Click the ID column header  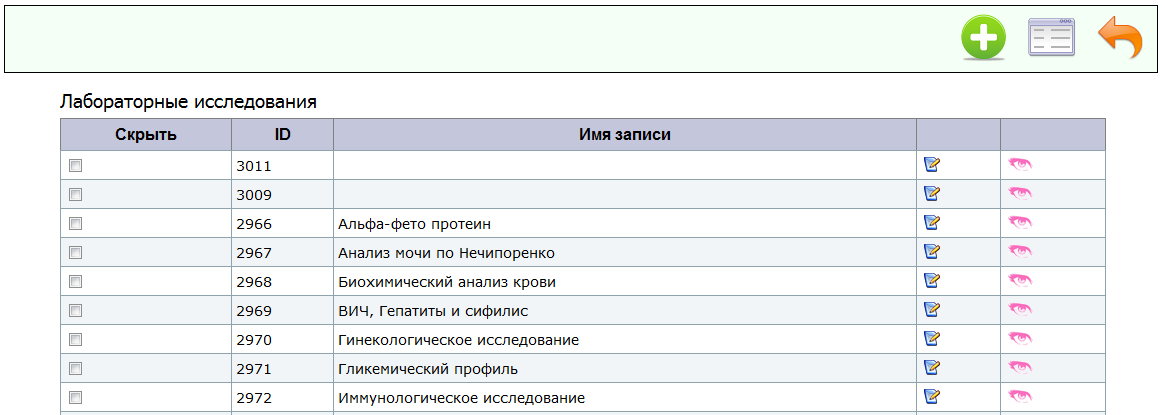(x=282, y=135)
